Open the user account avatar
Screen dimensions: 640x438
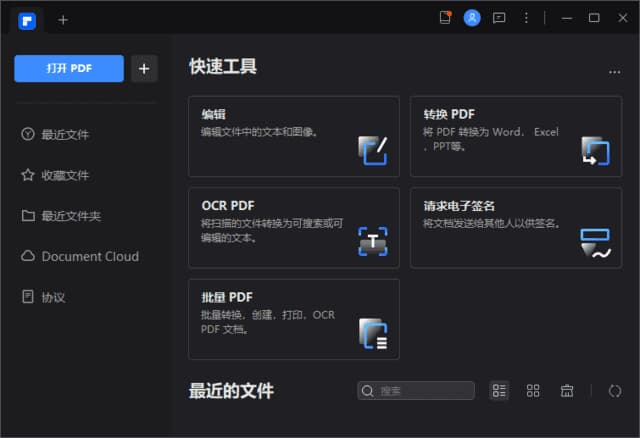[x=472, y=18]
